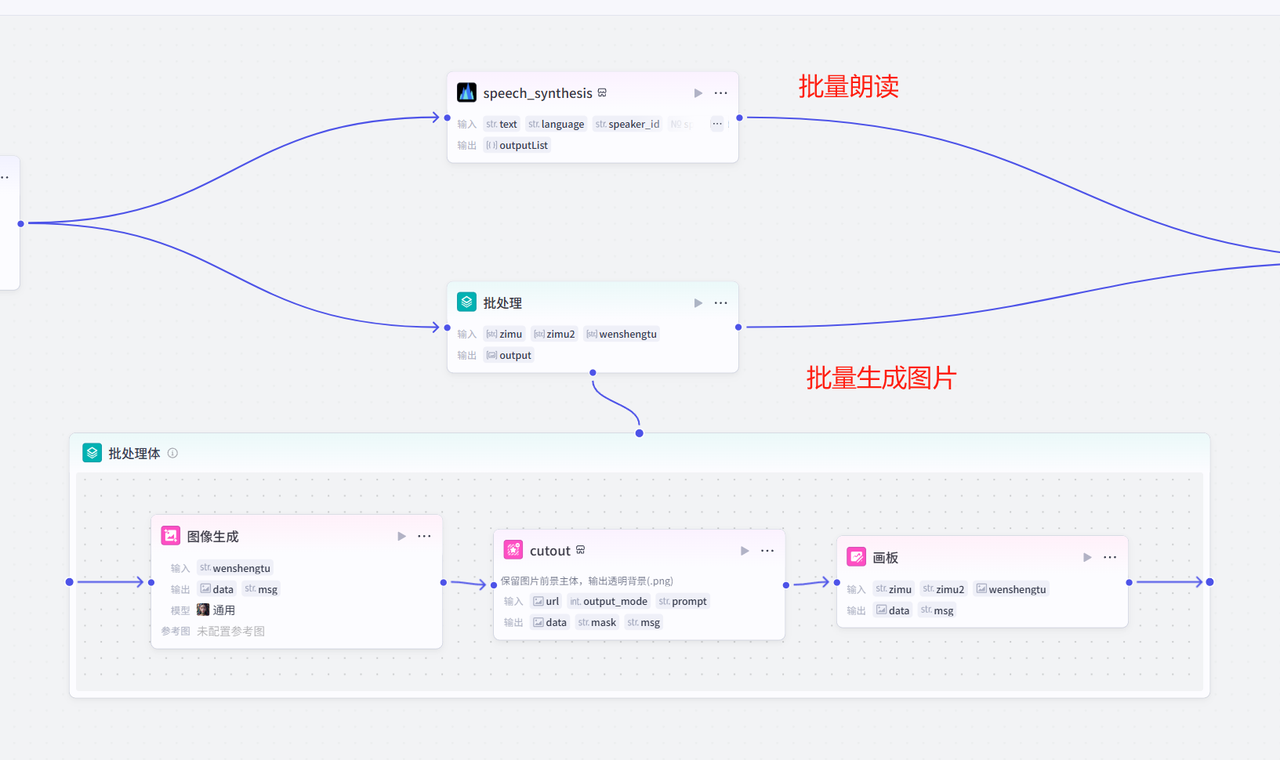This screenshot has height=760, width=1280.
Task: Click the 'speaker_id' input parameter chip
Action: tap(627, 124)
